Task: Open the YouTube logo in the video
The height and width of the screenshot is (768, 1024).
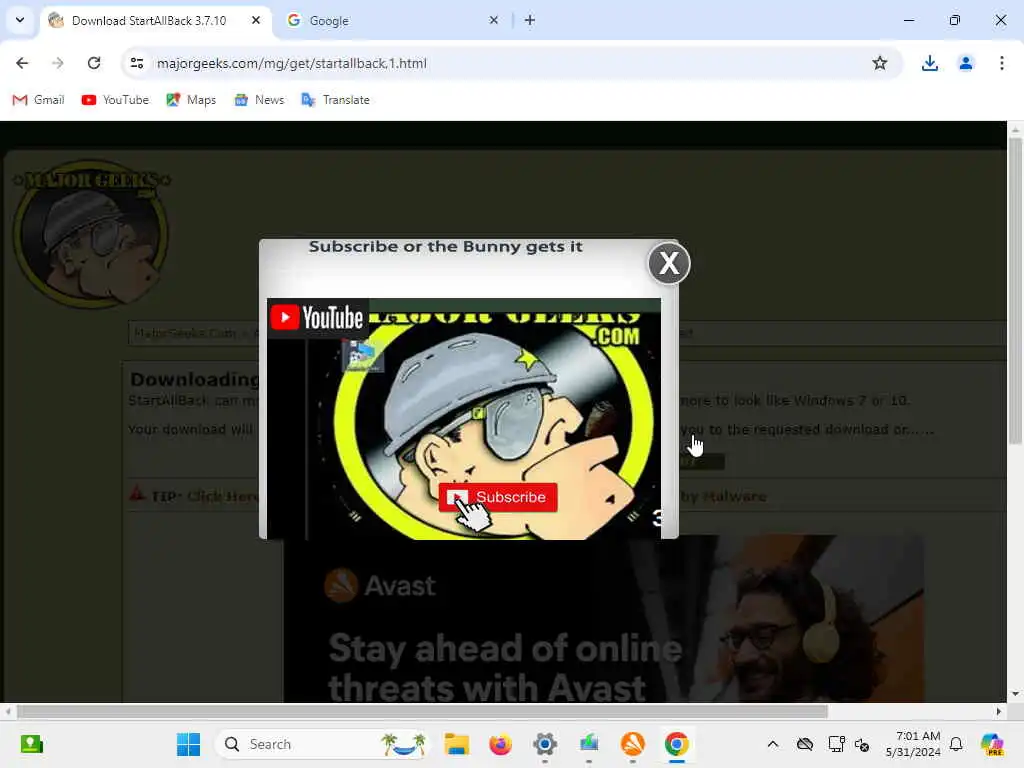Action: coord(317,318)
